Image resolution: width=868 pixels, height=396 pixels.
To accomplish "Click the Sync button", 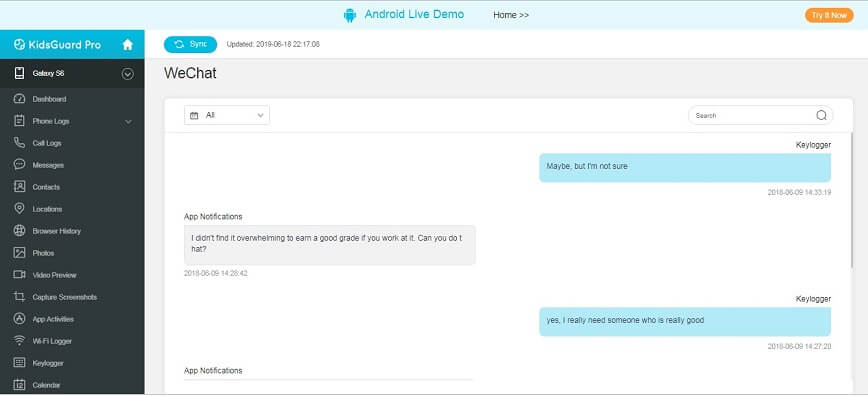I will pos(190,44).
